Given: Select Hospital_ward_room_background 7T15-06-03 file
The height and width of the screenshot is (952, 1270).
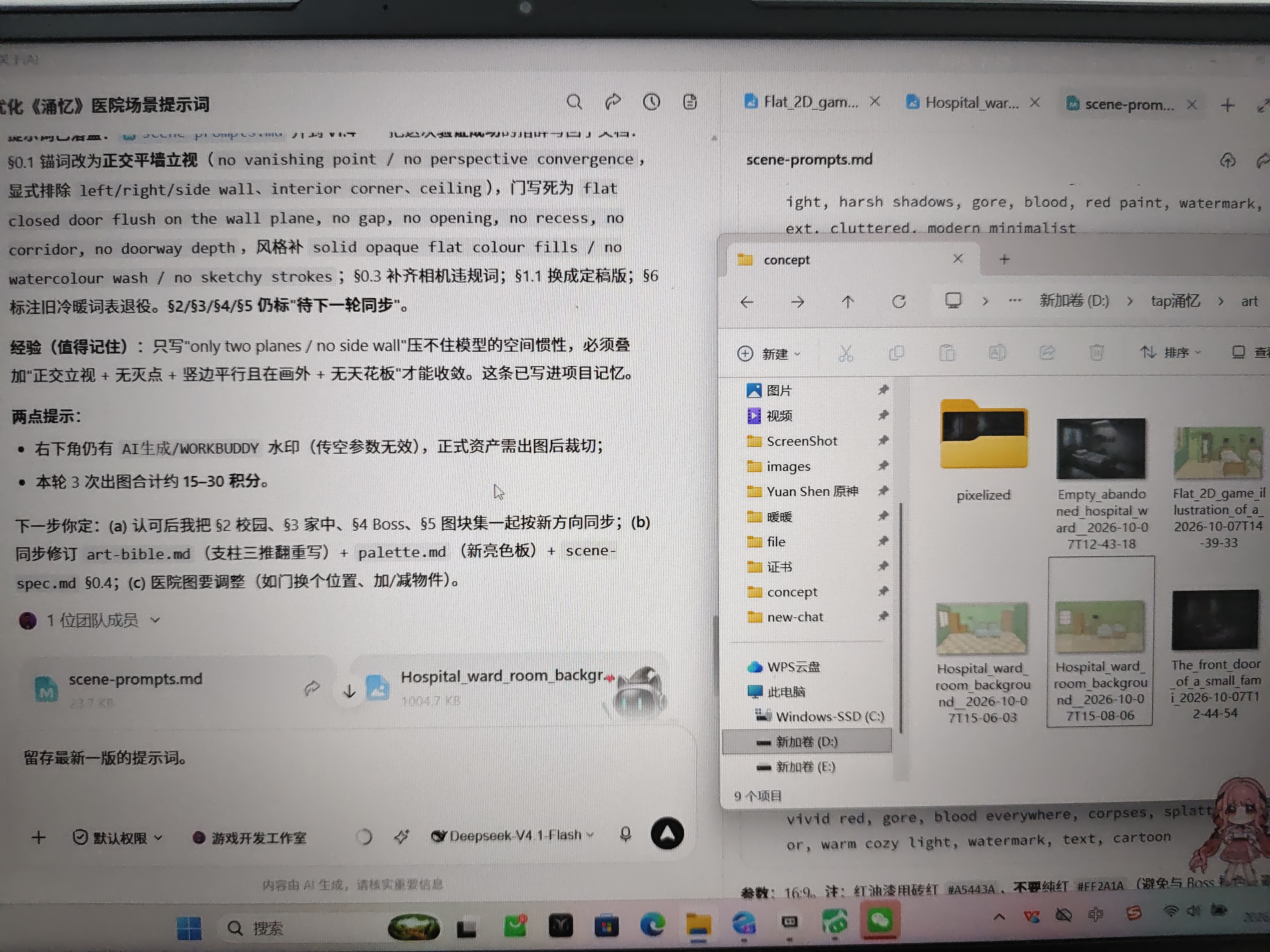Looking at the screenshot, I should (x=982, y=663).
